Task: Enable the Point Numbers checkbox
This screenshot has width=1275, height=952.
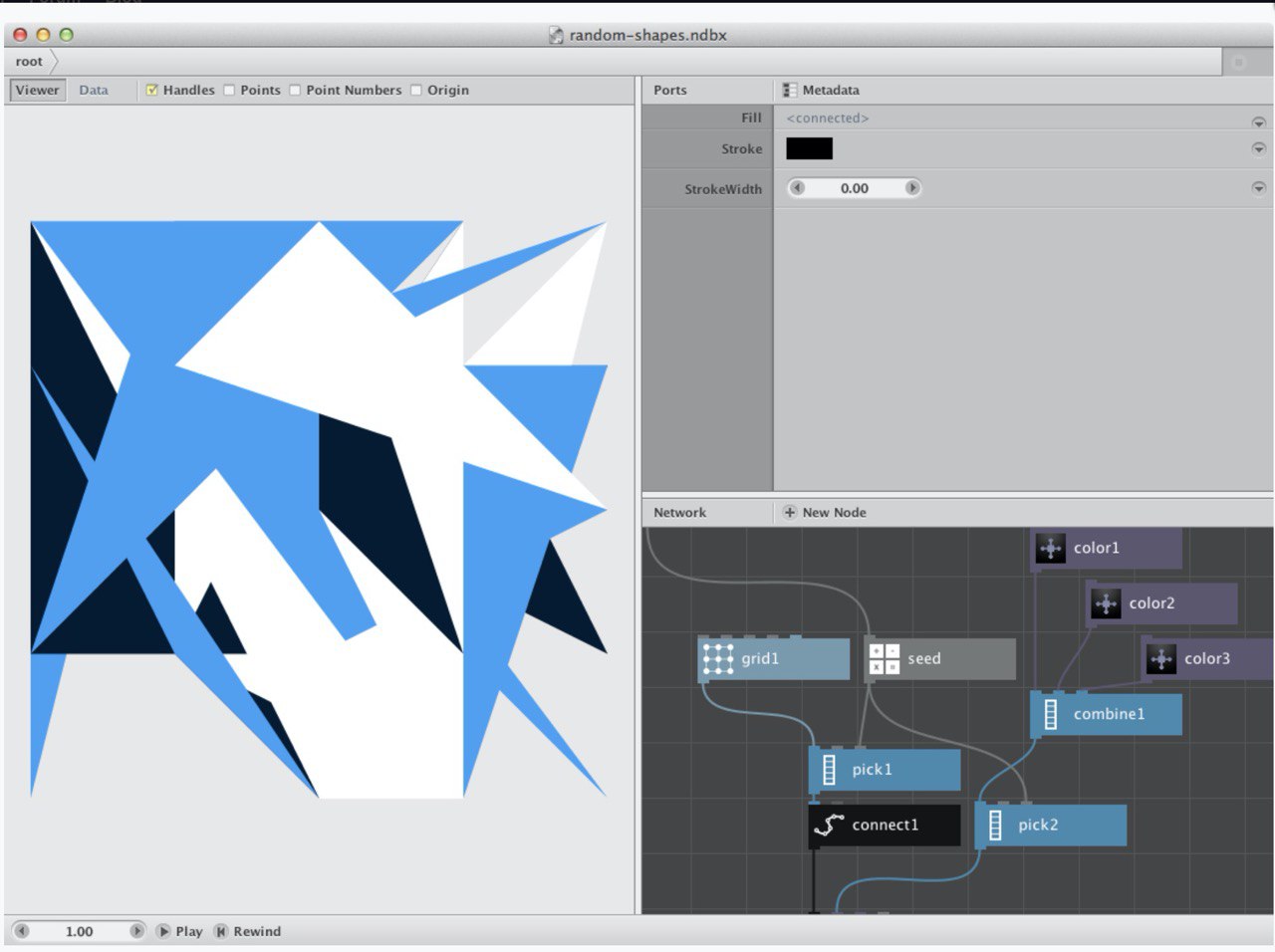Action: click(295, 90)
